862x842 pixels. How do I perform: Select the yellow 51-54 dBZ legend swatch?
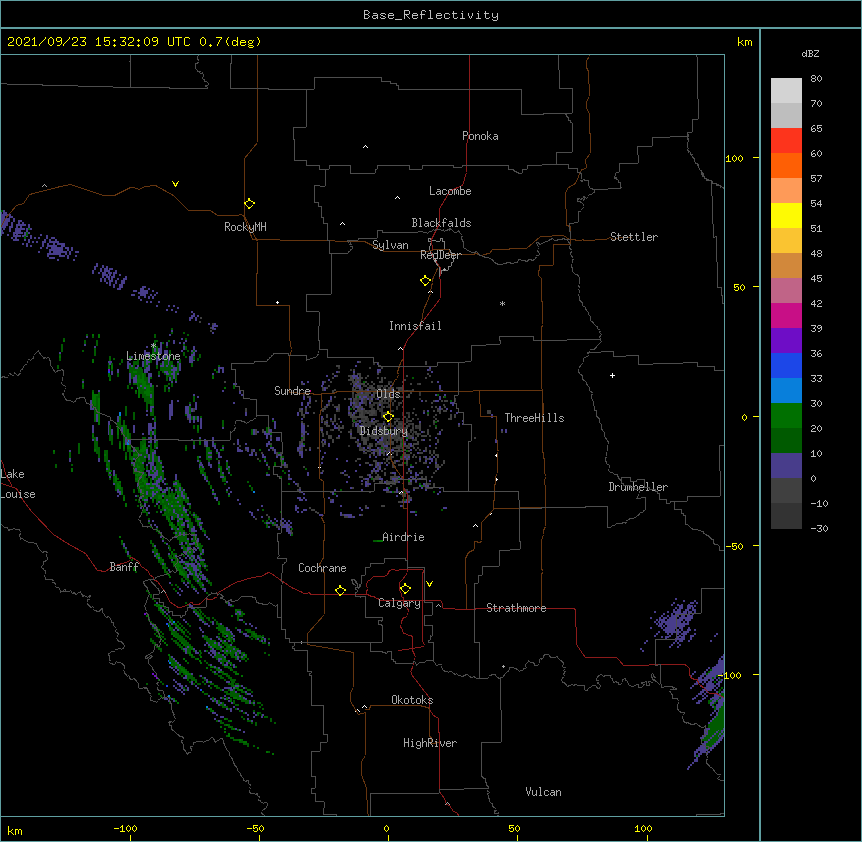[786, 215]
